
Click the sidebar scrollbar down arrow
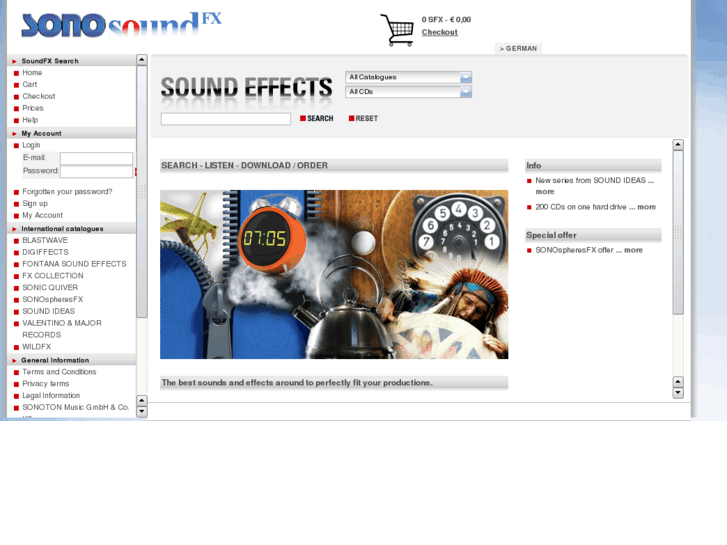pos(142,411)
